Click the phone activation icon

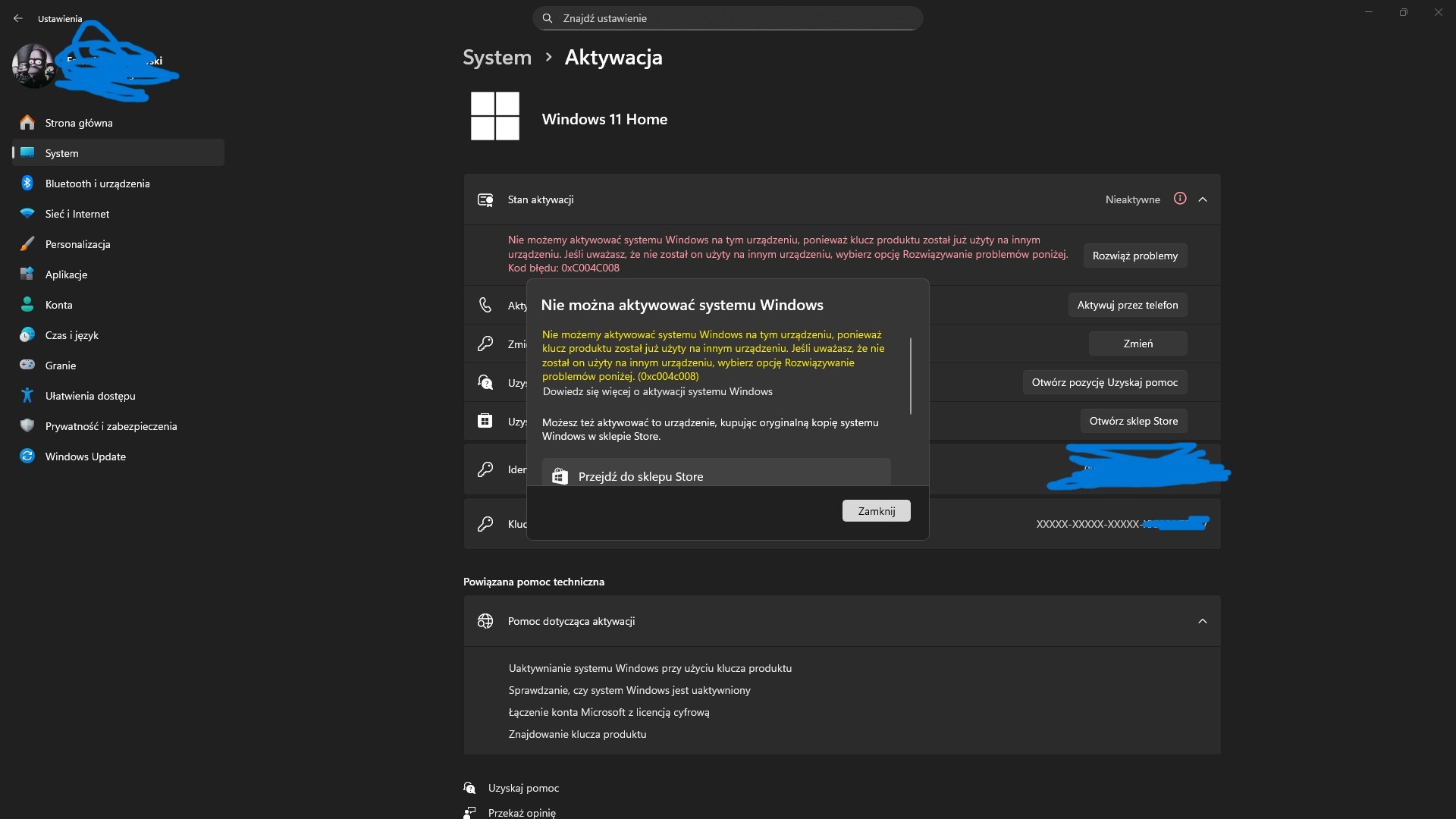[x=485, y=305]
